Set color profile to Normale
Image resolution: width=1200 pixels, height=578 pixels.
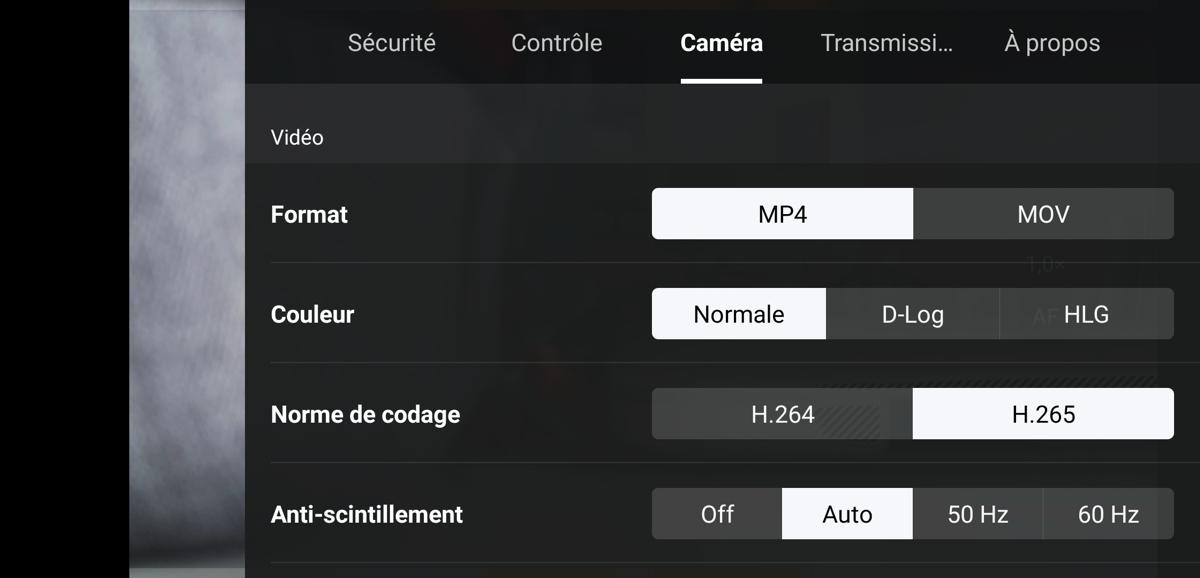click(739, 314)
